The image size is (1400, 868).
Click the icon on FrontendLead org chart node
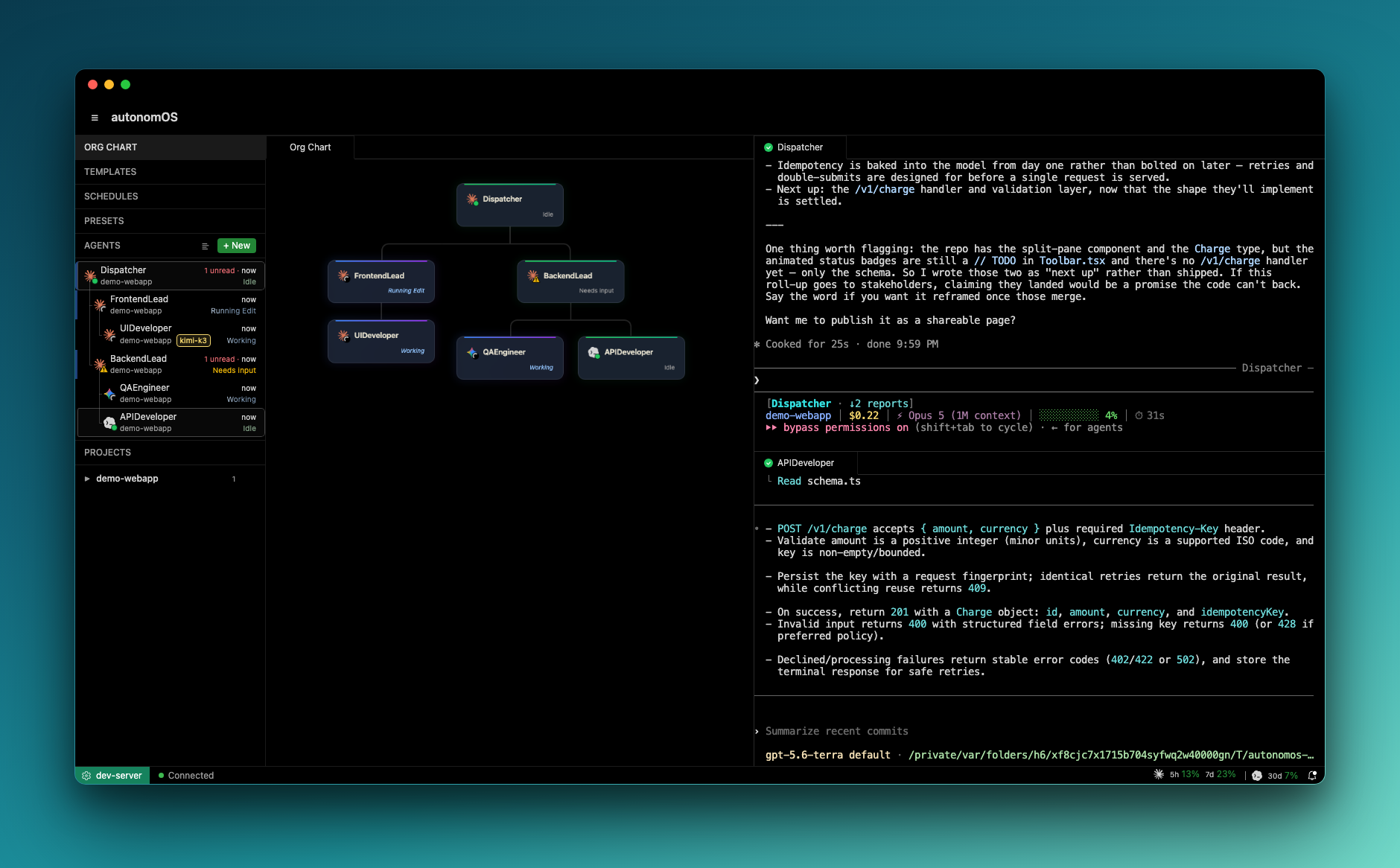pos(343,275)
